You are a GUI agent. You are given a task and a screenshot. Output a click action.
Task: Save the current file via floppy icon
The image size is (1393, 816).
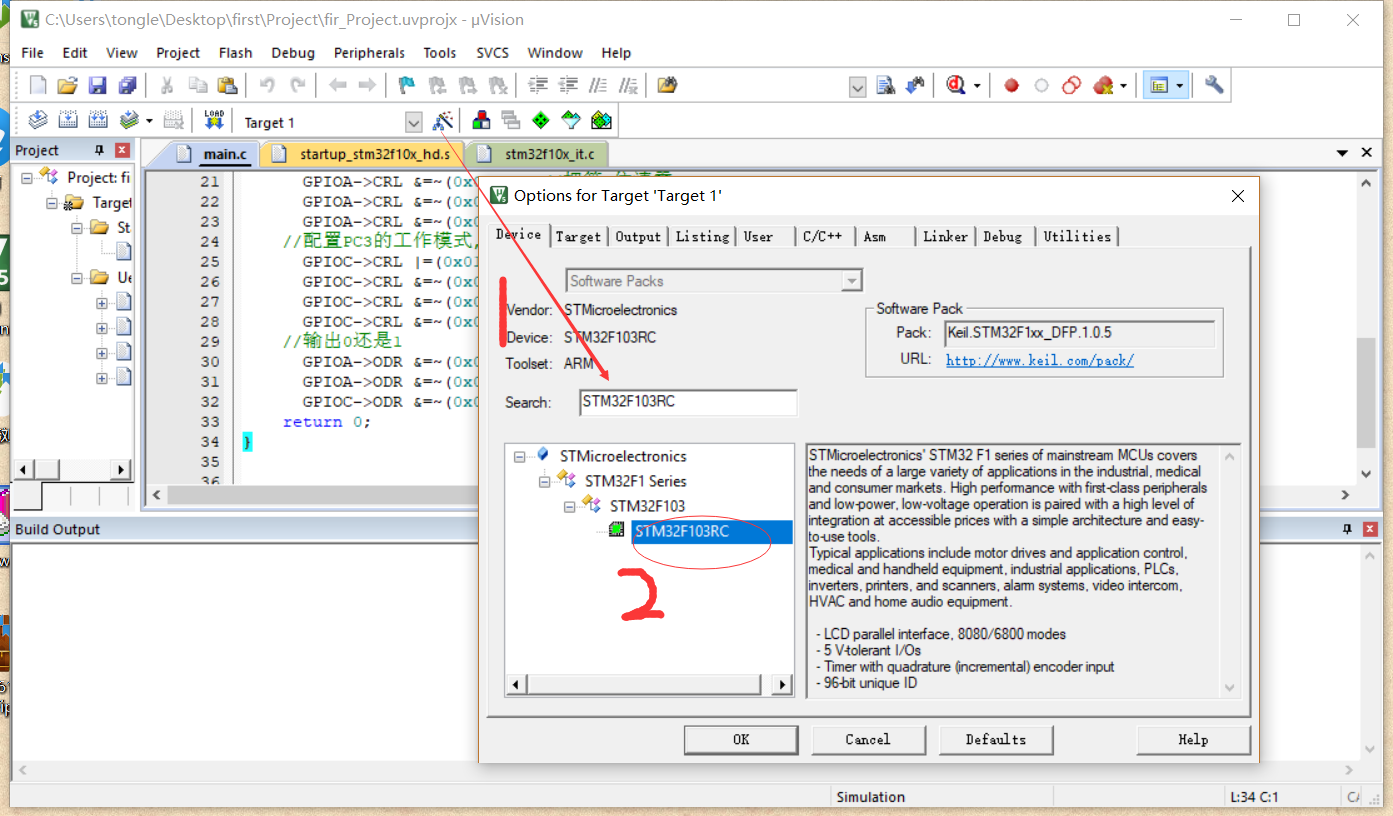[98, 86]
